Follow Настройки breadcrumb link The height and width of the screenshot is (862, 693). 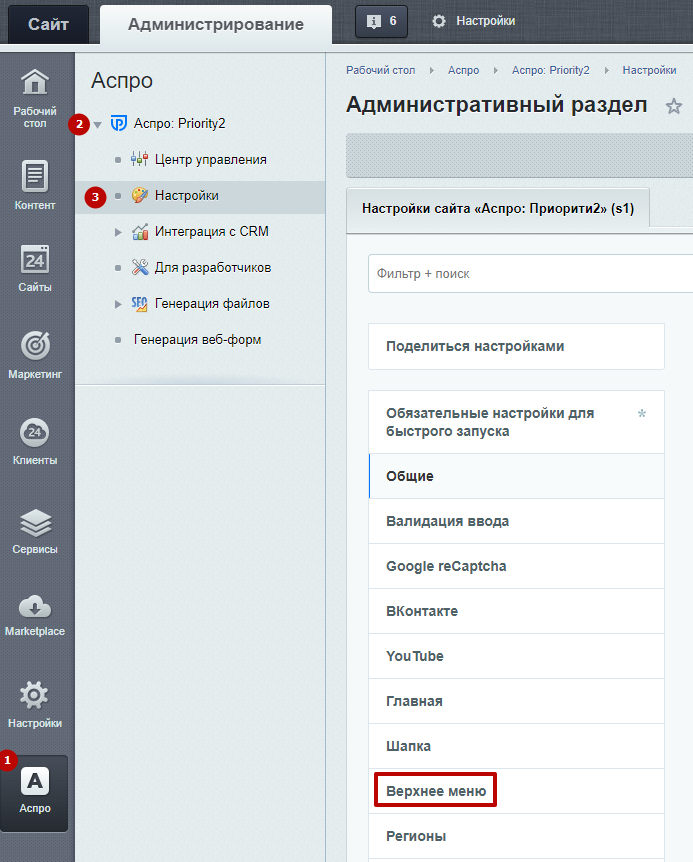coord(649,70)
